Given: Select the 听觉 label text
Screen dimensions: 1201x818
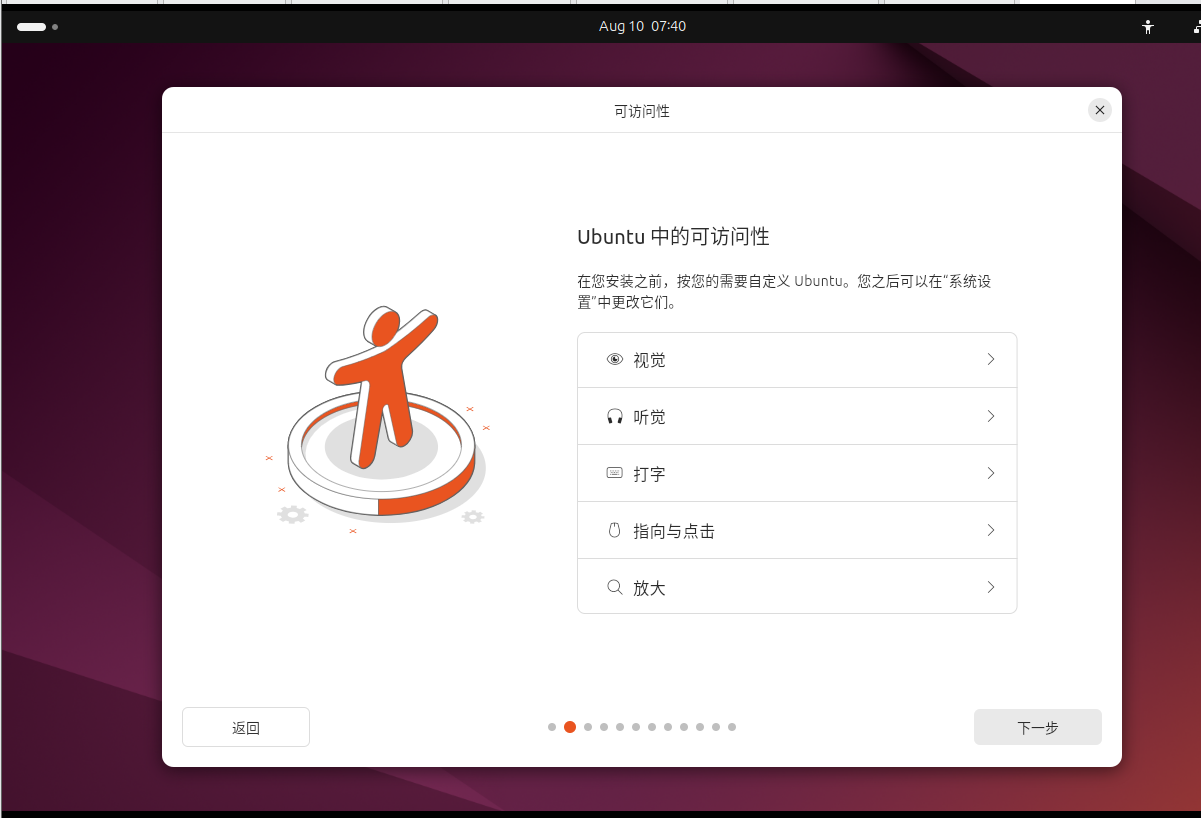Looking at the screenshot, I should [649, 417].
